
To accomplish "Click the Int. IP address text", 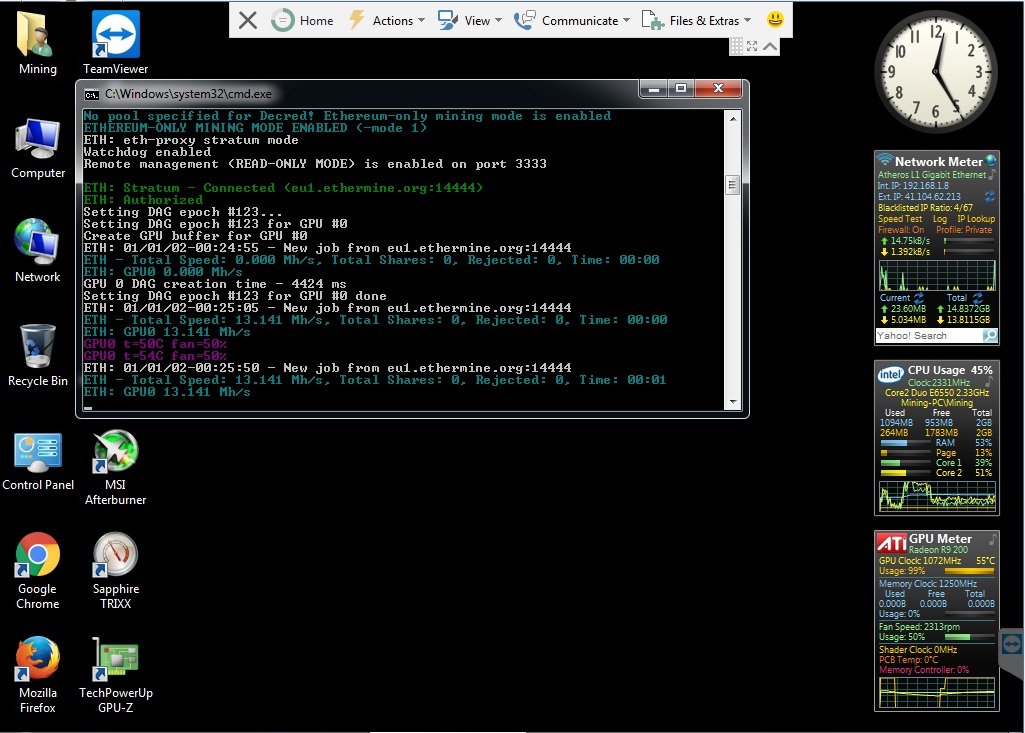I will coord(913,186).
